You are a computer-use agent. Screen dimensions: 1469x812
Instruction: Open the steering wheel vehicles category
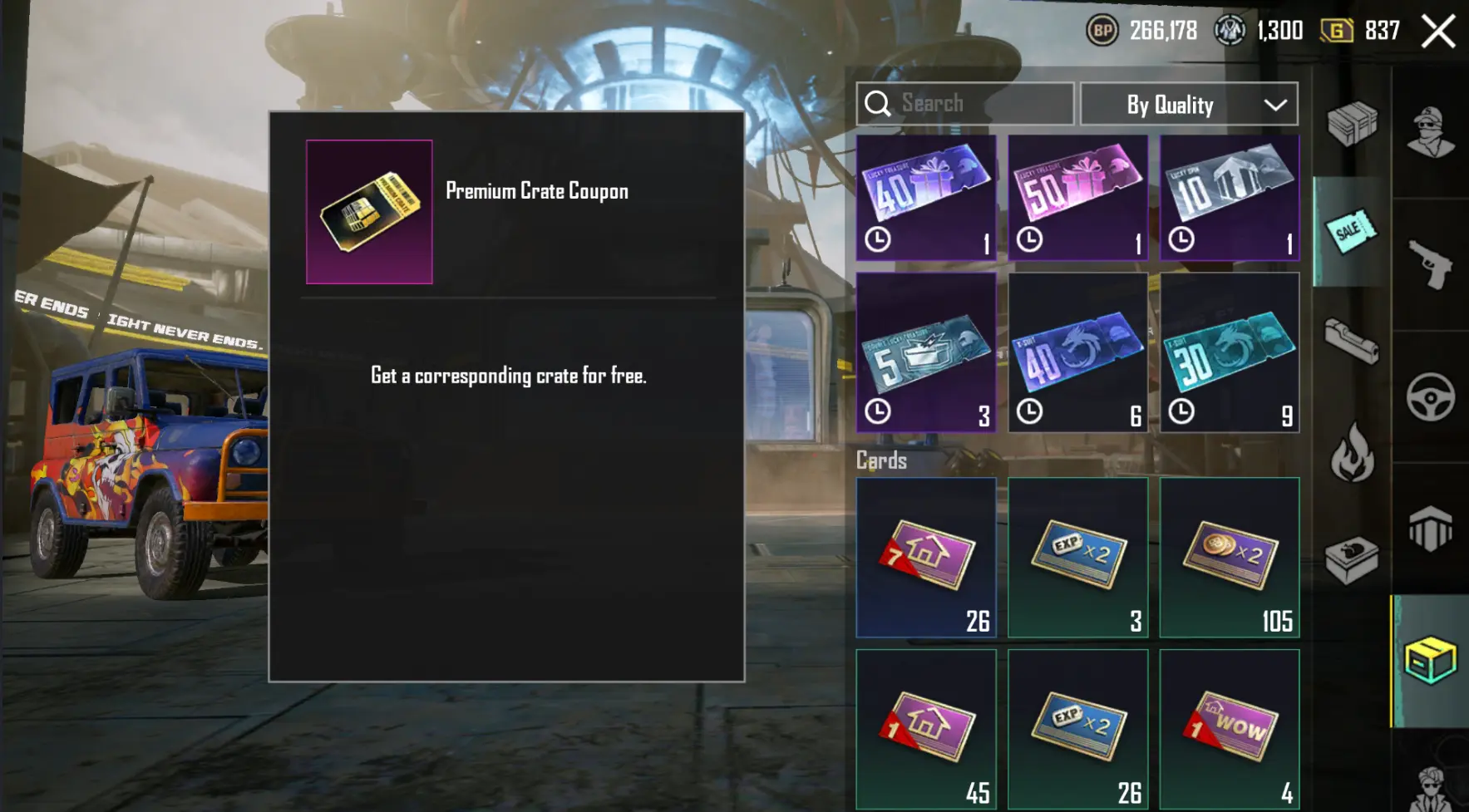1430,396
